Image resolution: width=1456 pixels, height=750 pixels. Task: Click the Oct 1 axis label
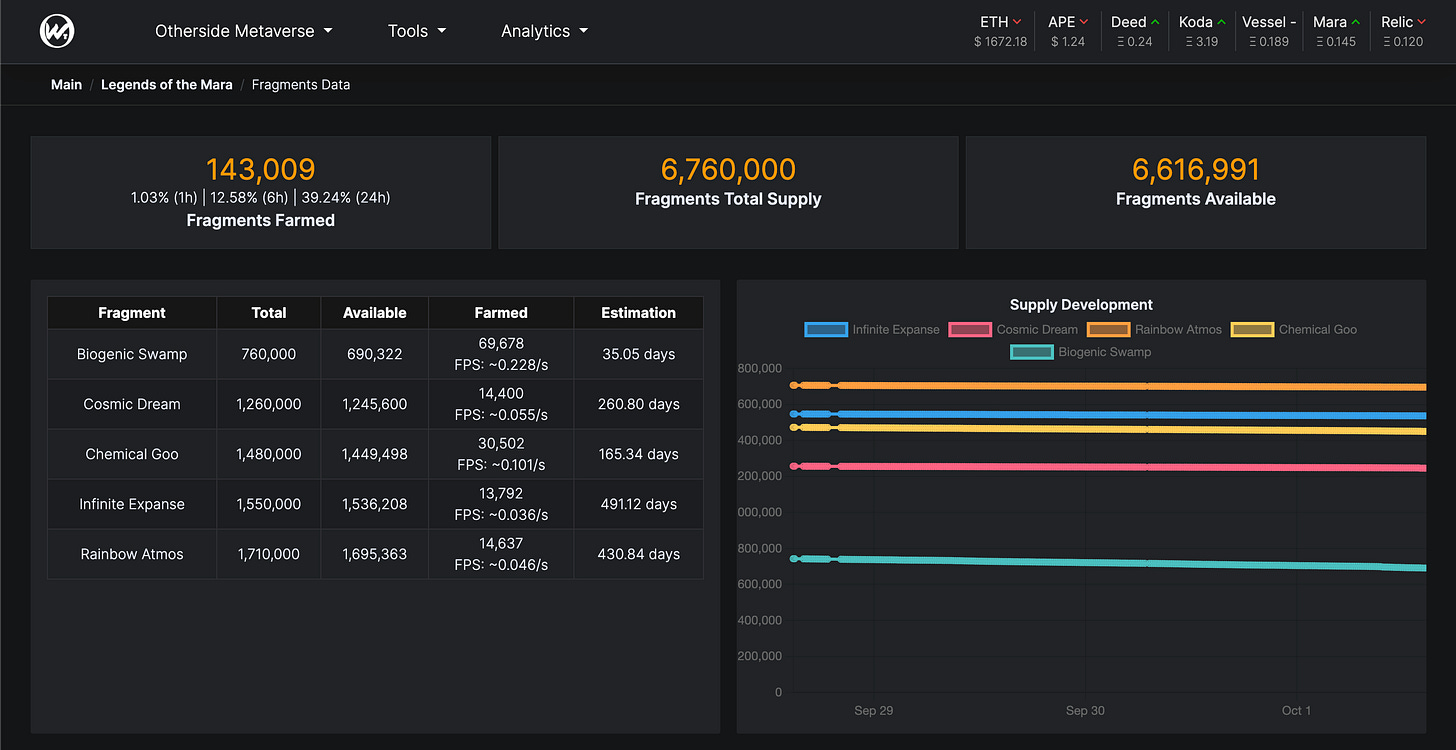(x=1297, y=710)
